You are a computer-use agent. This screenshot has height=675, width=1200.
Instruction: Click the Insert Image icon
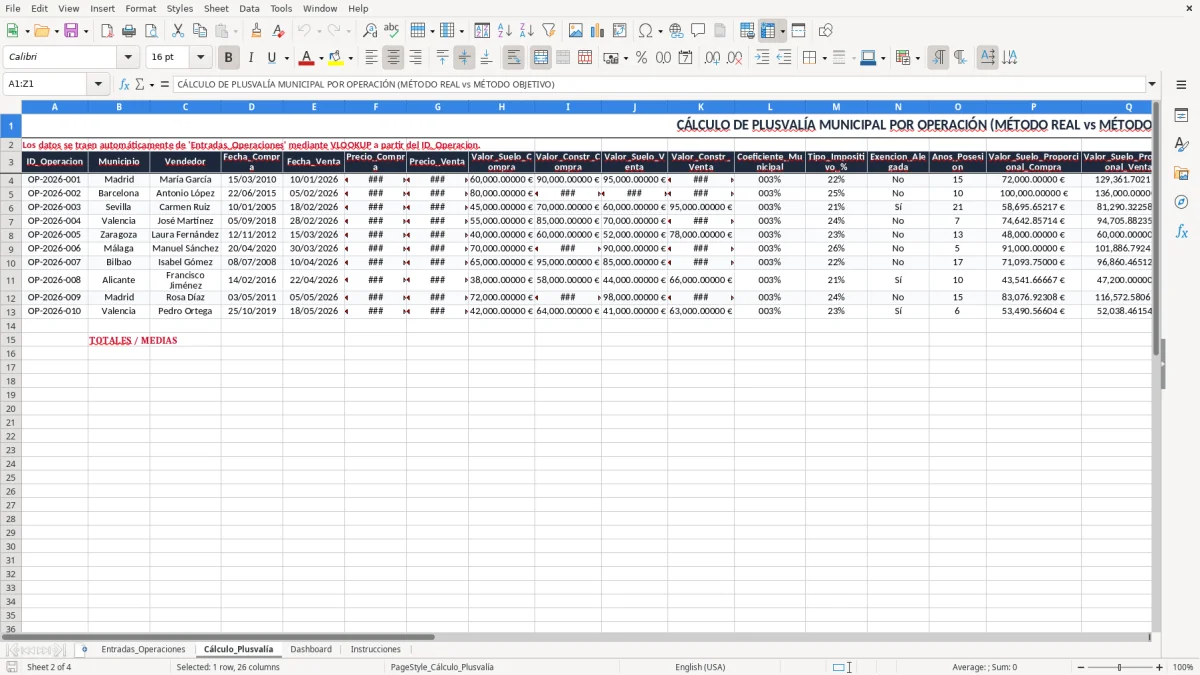[576, 31]
